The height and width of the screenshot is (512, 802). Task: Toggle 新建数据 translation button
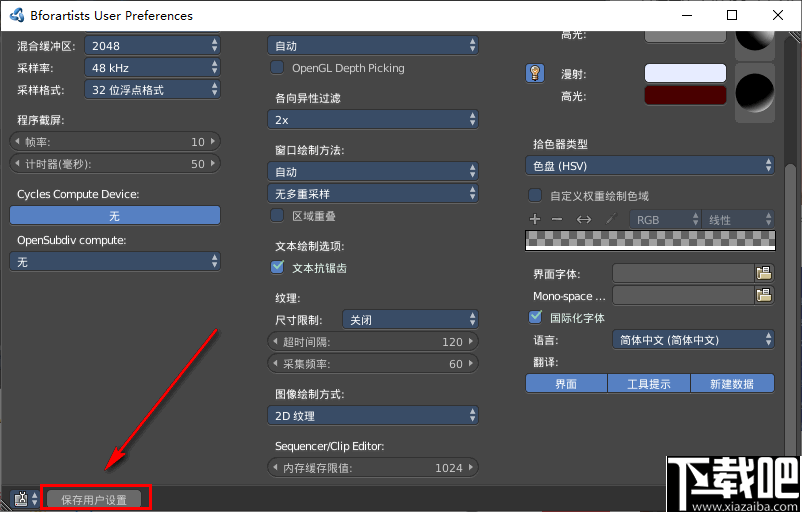pyautogui.click(x=732, y=384)
